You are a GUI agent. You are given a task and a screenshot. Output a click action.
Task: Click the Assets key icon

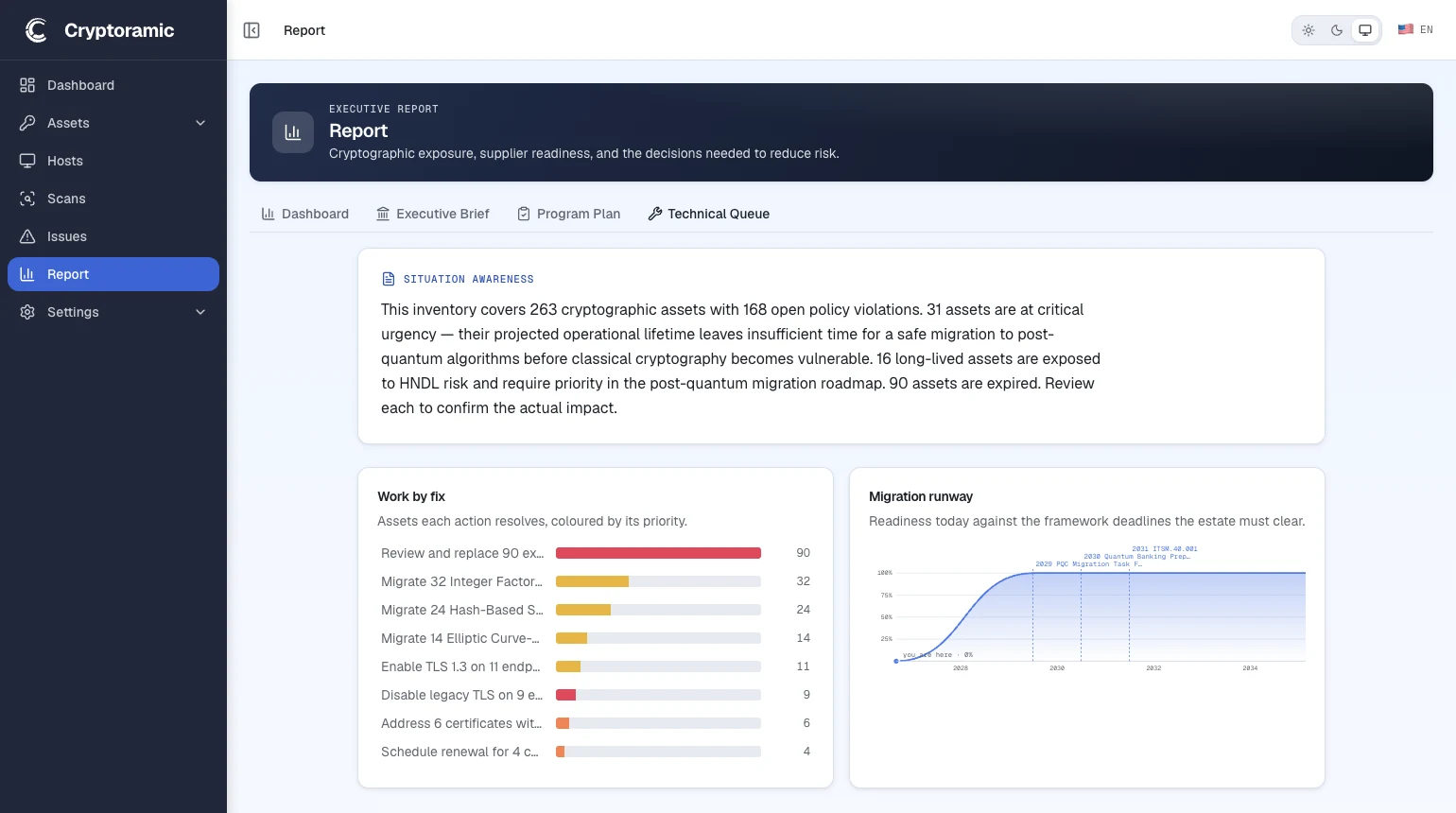pos(27,123)
